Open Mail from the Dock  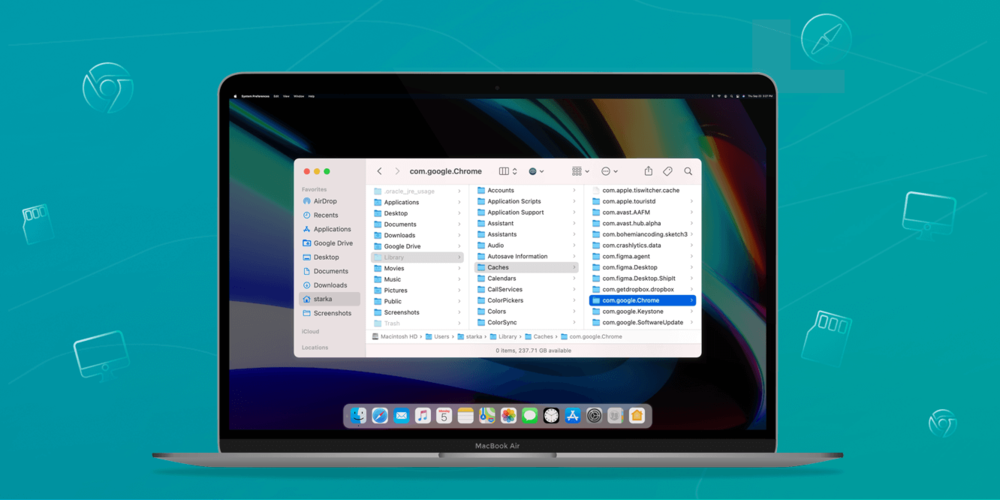(401, 416)
